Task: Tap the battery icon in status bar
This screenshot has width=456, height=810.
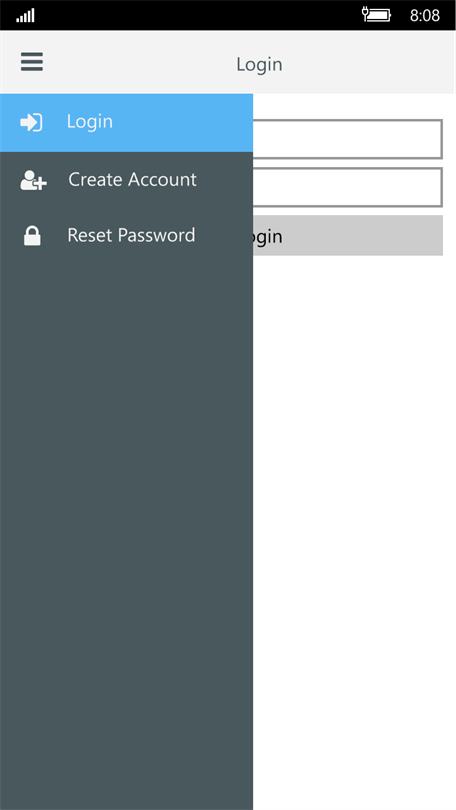Action: tap(380, 15)
